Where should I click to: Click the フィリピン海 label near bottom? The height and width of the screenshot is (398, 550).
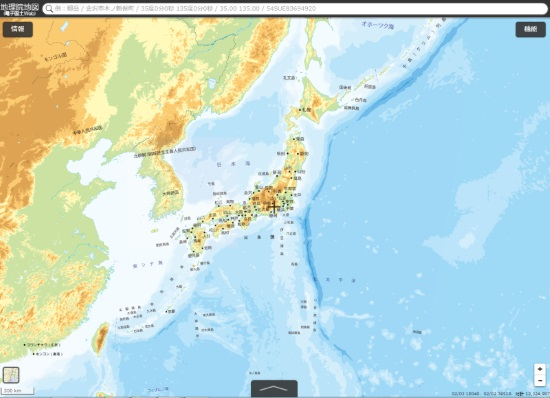(157, 389)
